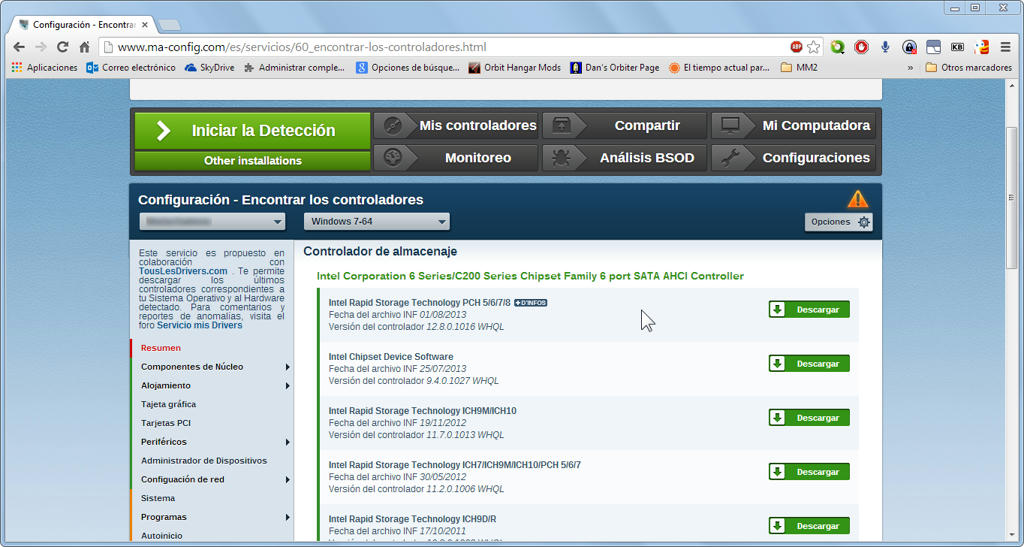1024x547 pixels.
Task: Click the Other installations button
Action: pyautogui.click(x=252, y=161)
